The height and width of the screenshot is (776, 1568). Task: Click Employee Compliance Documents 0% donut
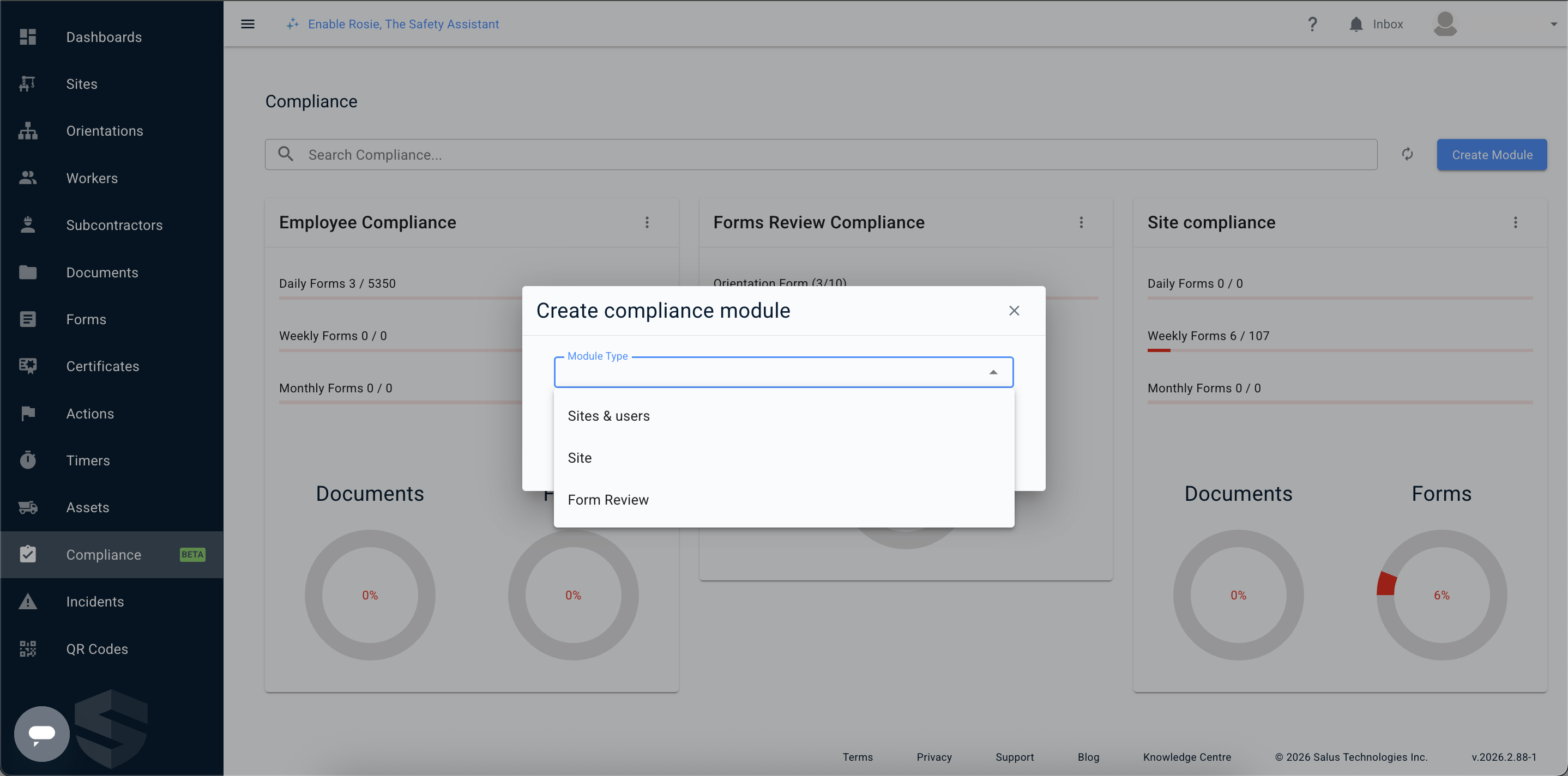(370, 595)
